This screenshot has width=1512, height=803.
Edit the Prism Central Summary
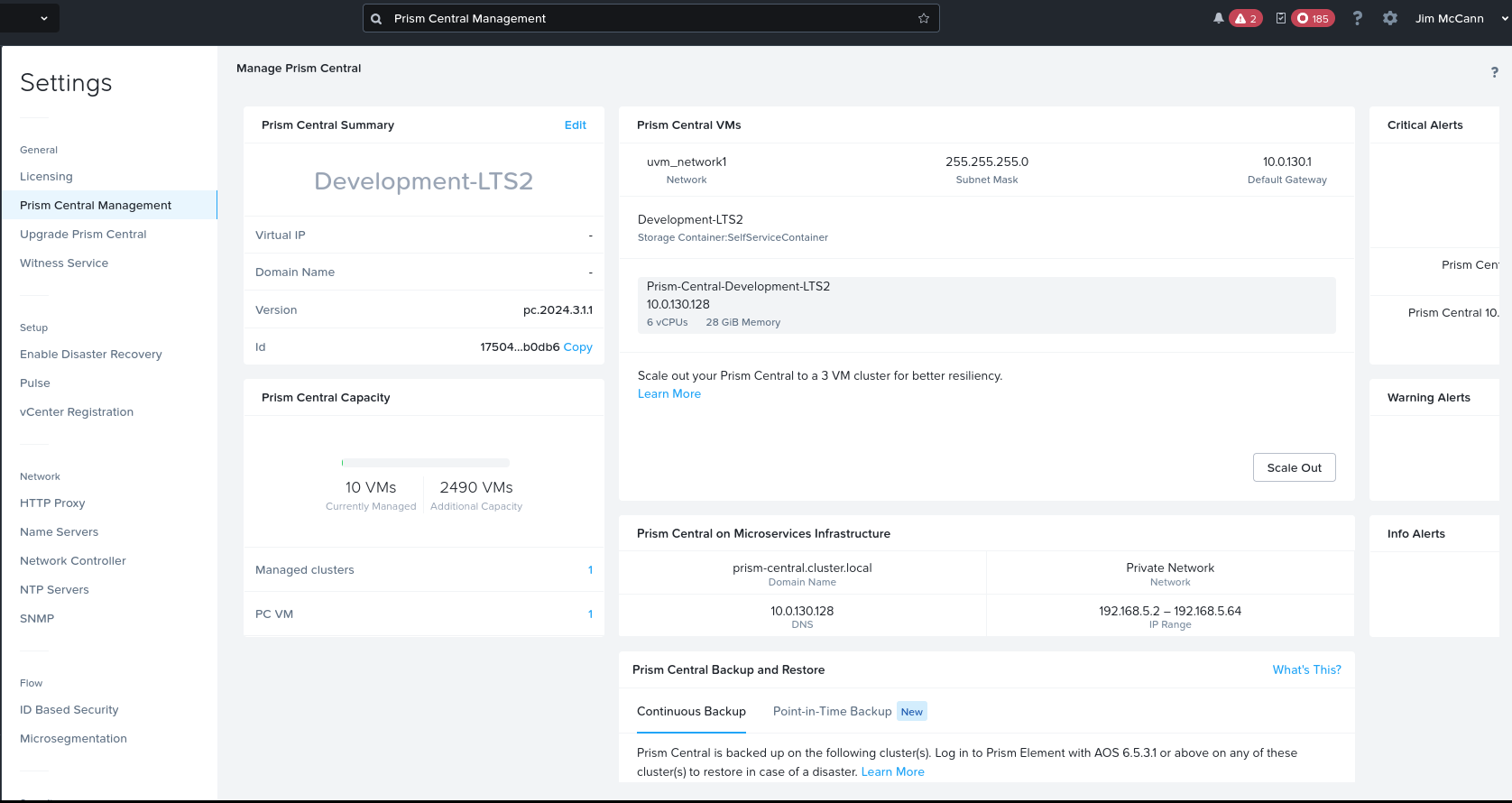(575, 125)
